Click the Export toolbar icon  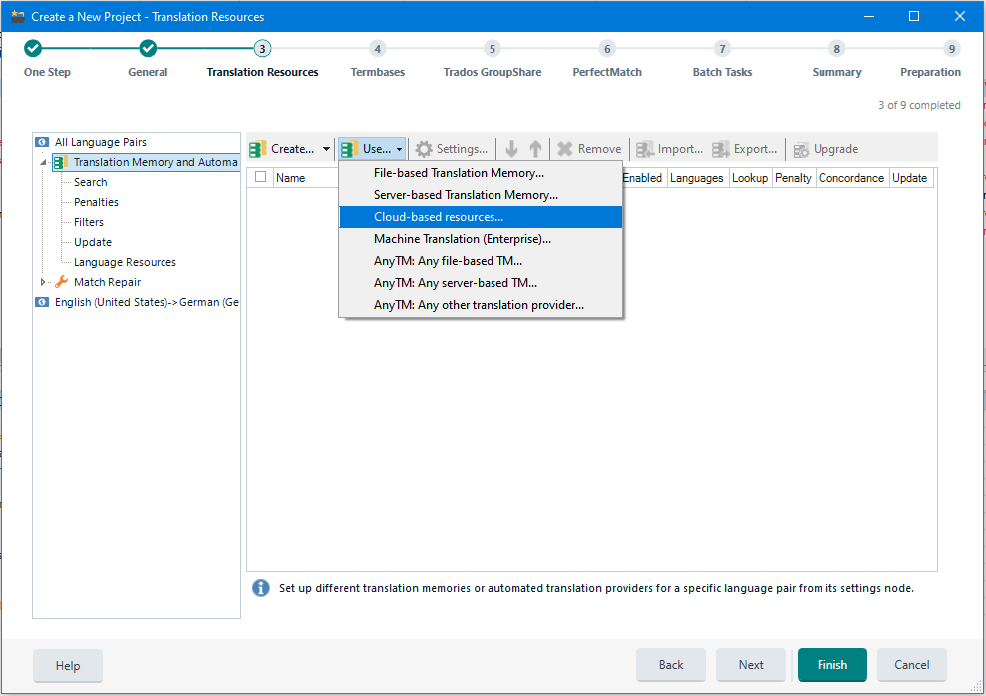[721, 149]
